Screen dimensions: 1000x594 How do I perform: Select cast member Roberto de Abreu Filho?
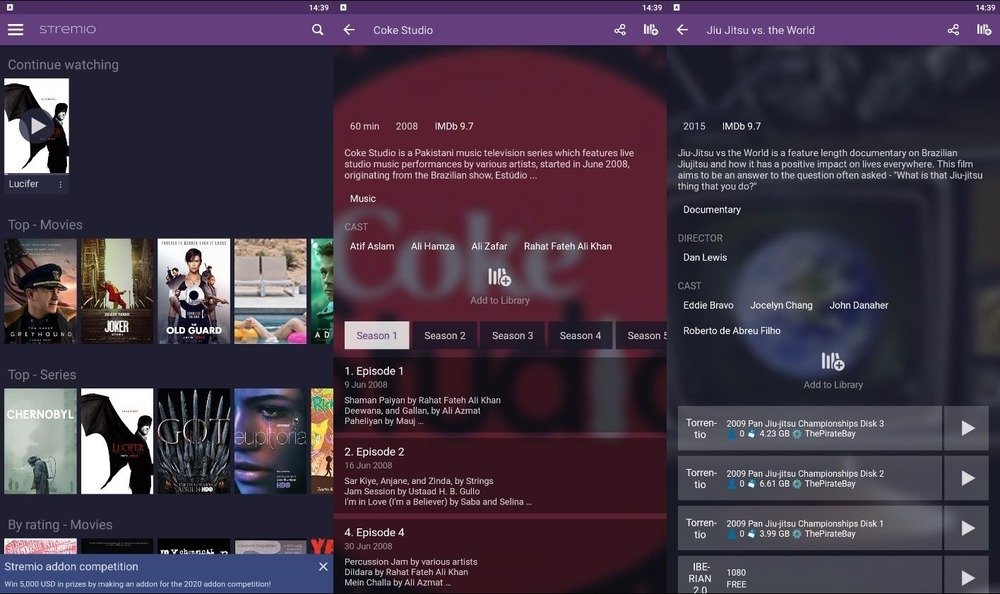(732, 330)
